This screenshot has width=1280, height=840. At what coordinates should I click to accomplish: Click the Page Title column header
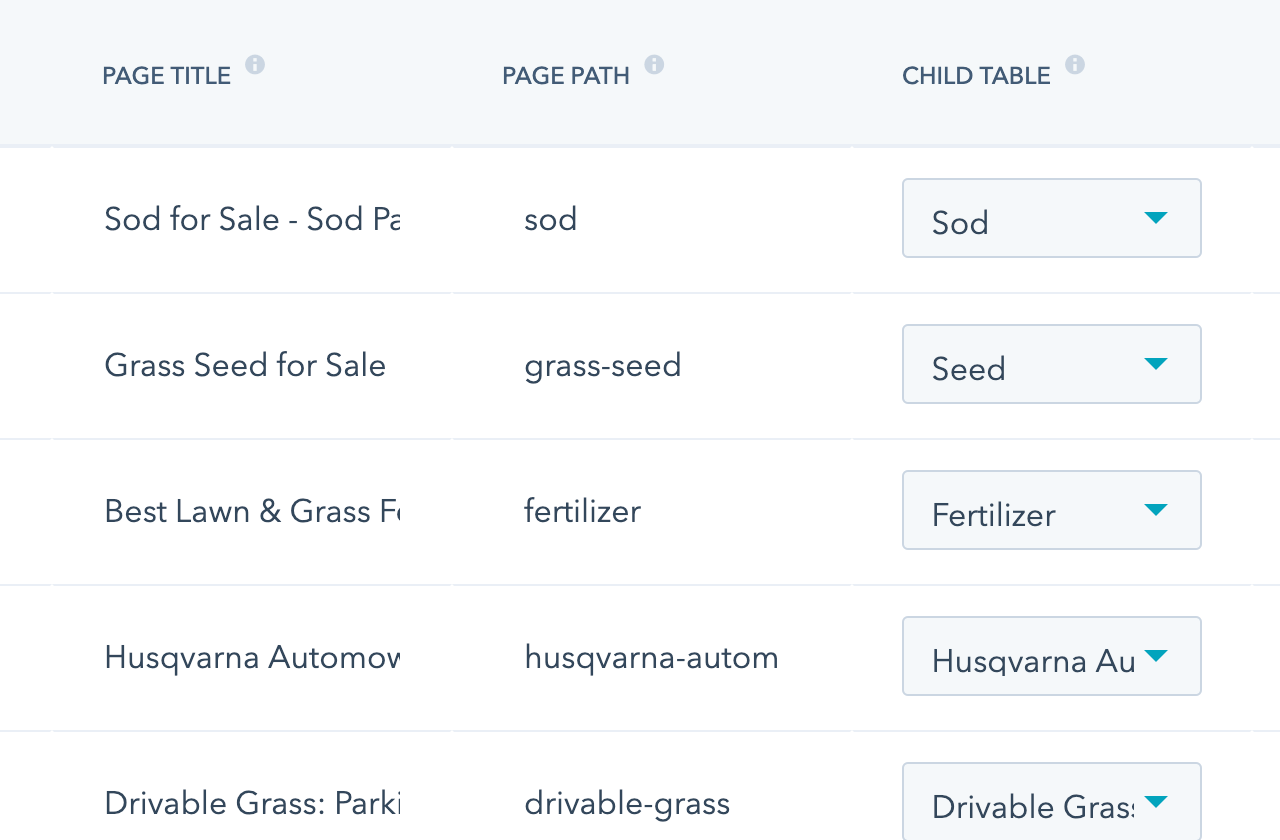[x=166, y=76]
